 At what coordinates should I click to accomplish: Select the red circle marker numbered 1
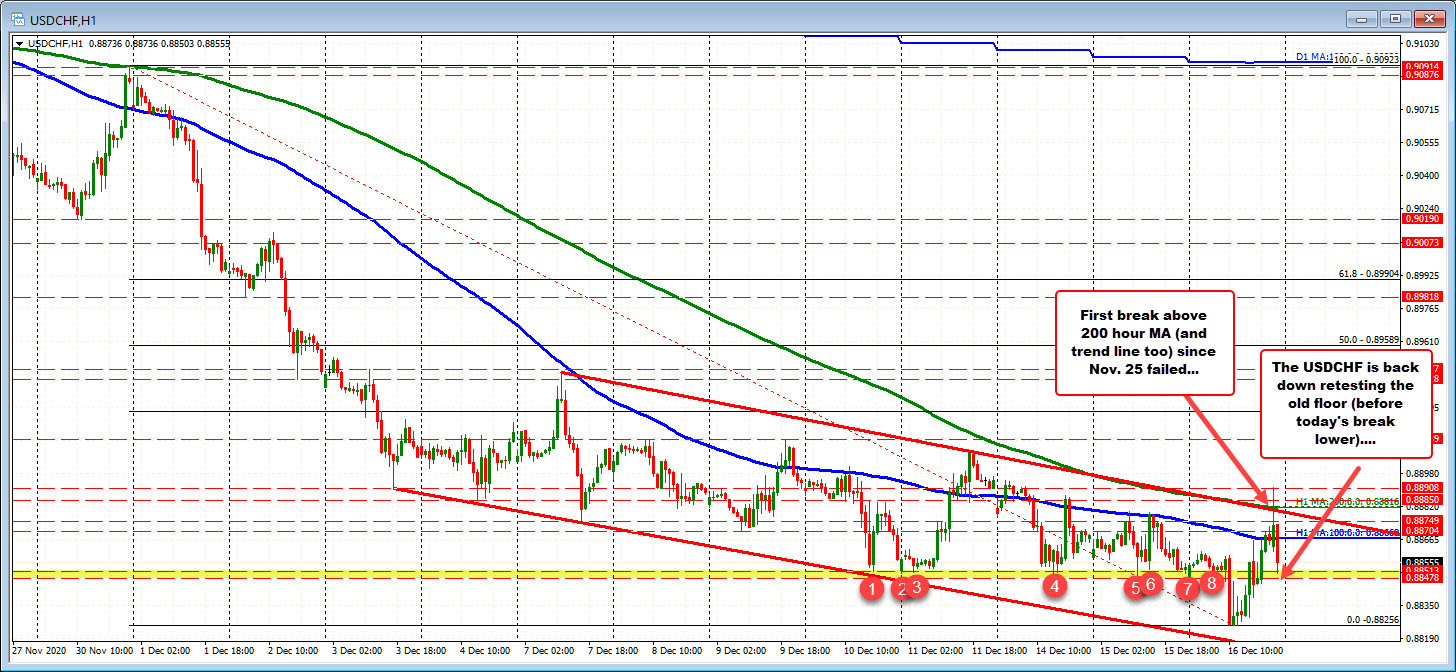(874, 590)
